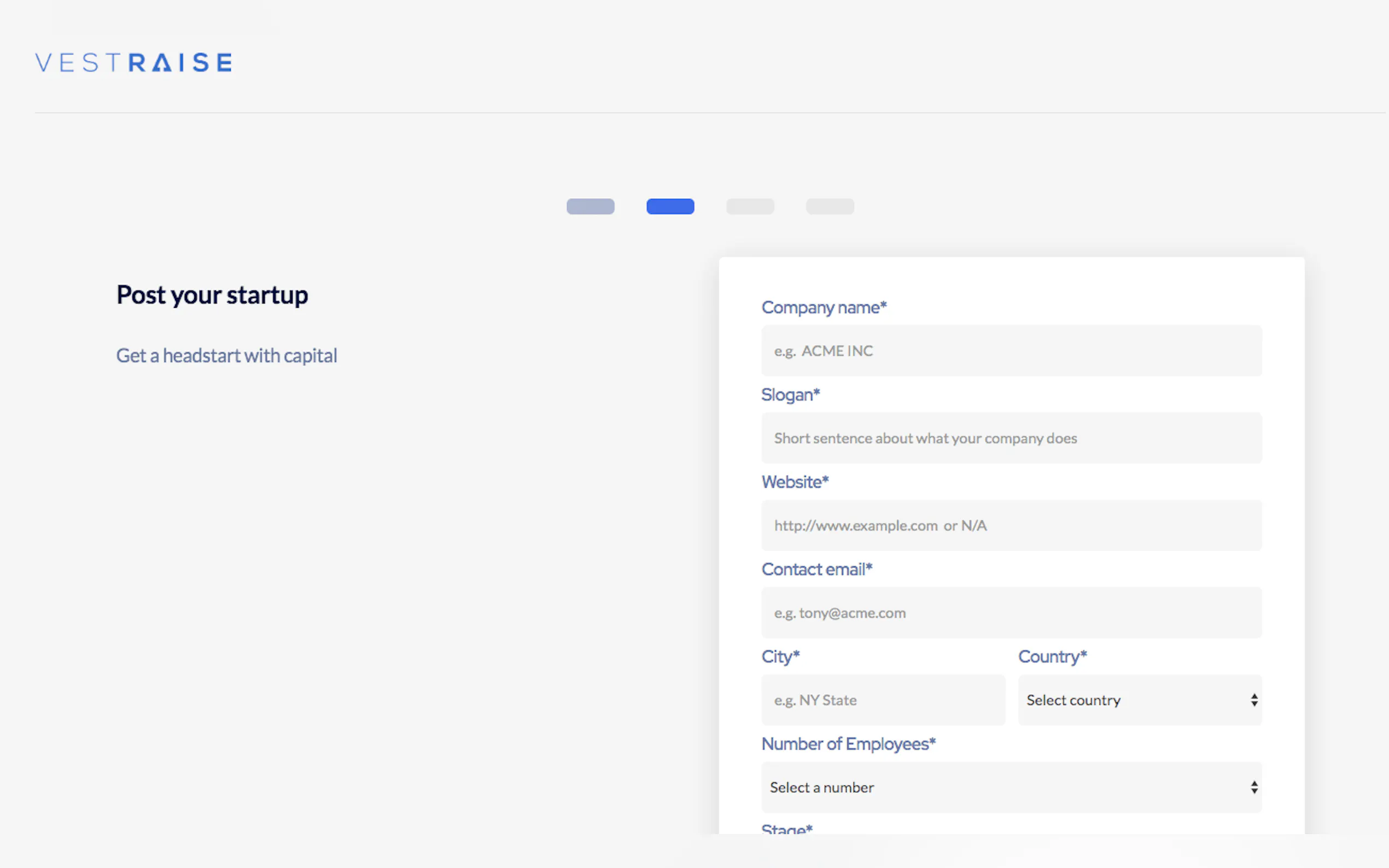Image resolution: width=1389 pixels, height=868 pixels.
Task: Focus the Website URL input field
Action: click(1011, 525)
